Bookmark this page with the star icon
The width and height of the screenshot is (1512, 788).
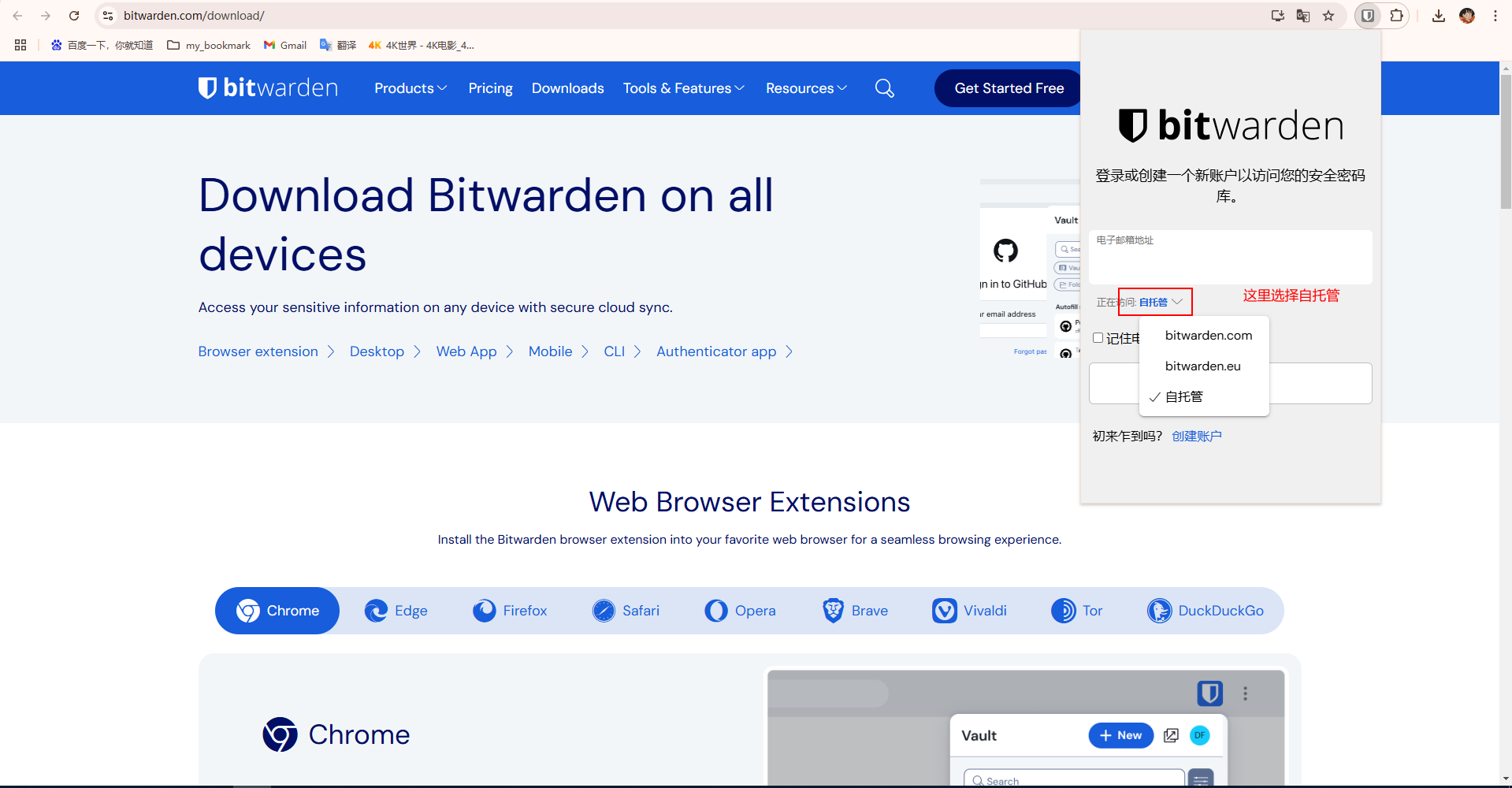pyautogui.click(x=1328, y=16)
